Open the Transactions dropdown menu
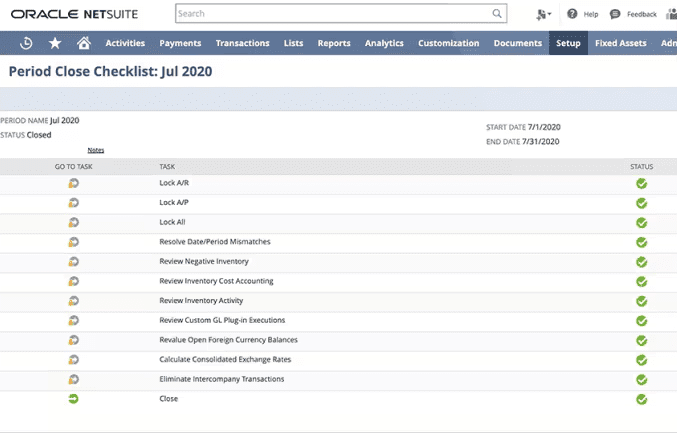The height and width of the screenshot is (433, 677). tap(242, 43)
